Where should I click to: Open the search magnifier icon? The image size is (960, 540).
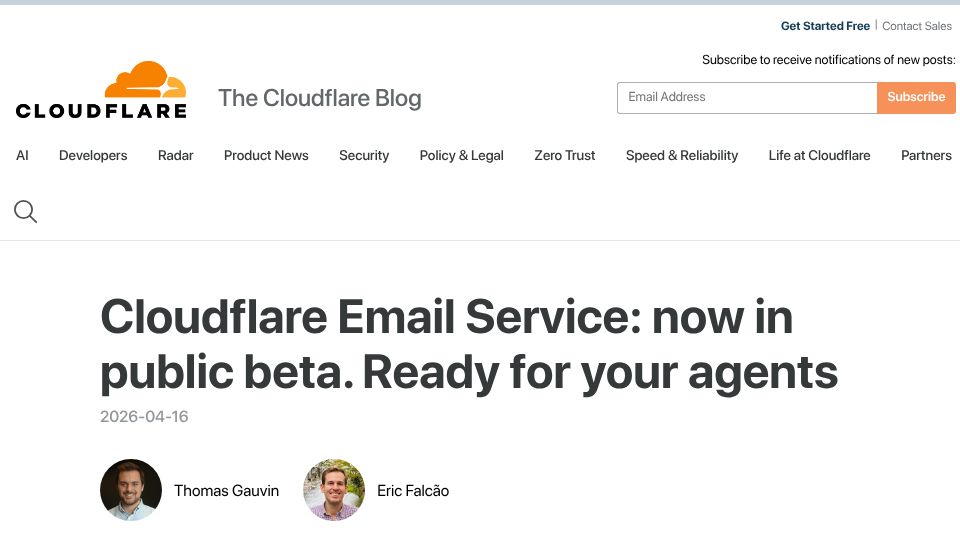26,211
